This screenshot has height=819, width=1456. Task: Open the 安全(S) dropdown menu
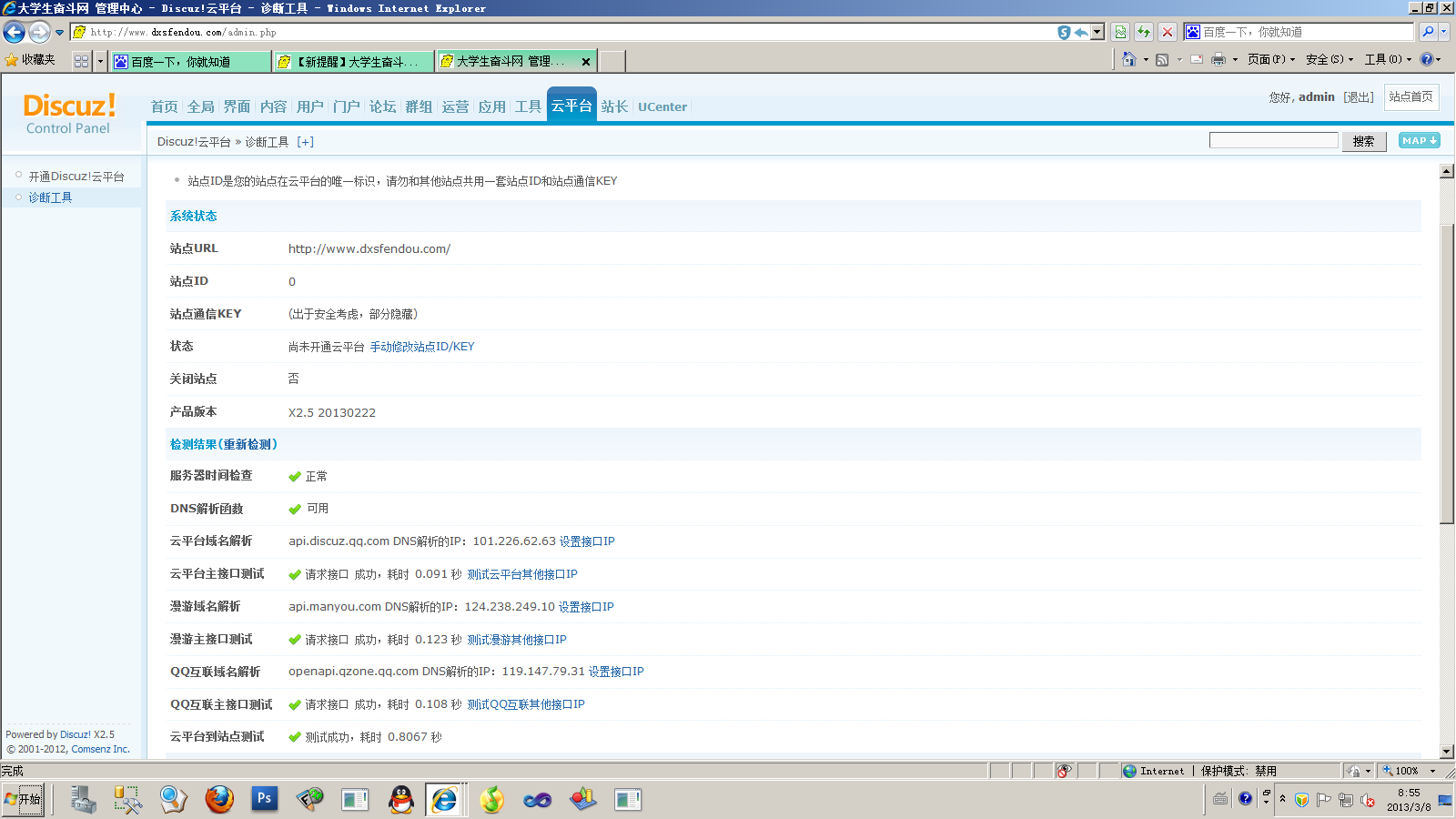click(x=1330, y=59)
